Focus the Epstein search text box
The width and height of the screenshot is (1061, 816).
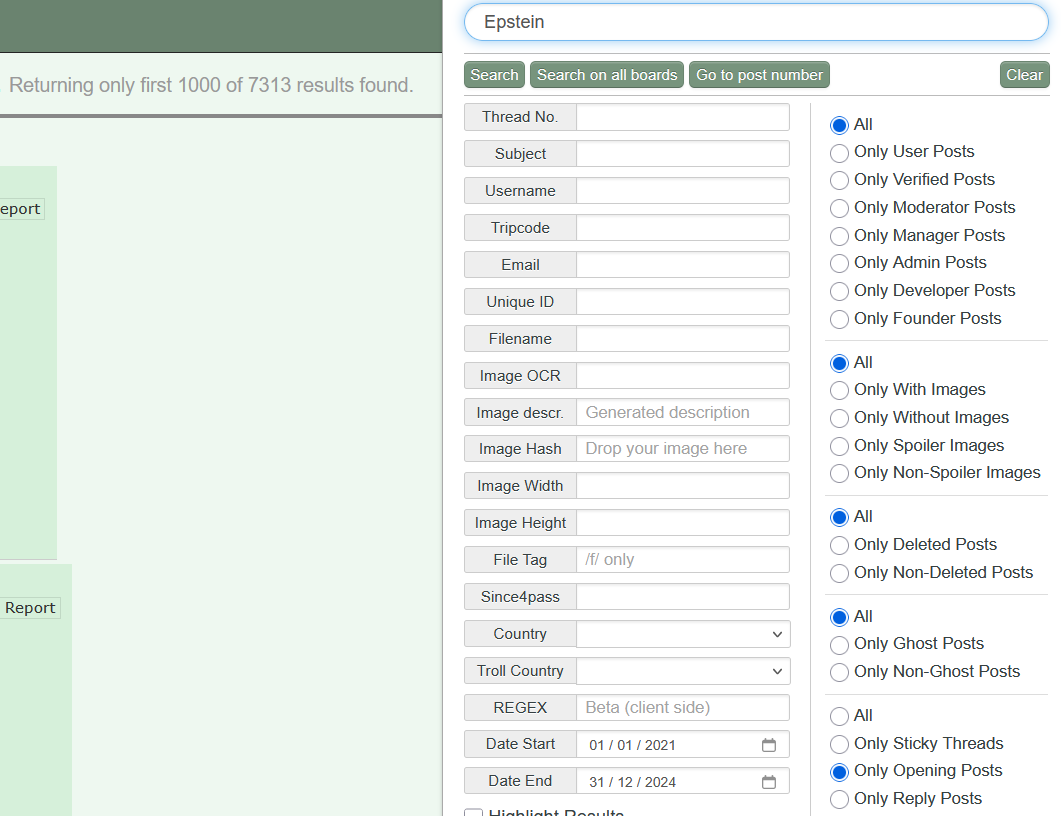click(756, 22)
